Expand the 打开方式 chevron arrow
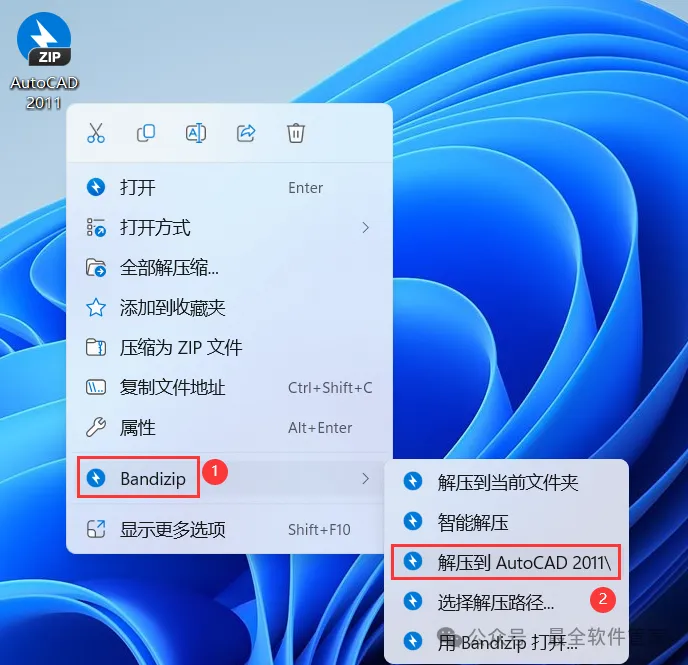Image resolution: width=688 pixels, height=665 pixels. [x=365, y=228]
